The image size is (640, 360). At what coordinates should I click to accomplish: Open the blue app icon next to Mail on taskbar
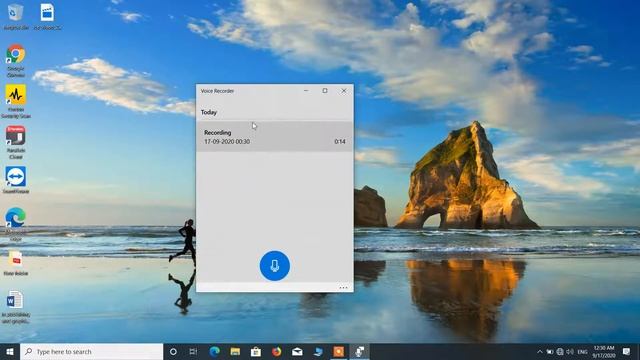(318, 351)
